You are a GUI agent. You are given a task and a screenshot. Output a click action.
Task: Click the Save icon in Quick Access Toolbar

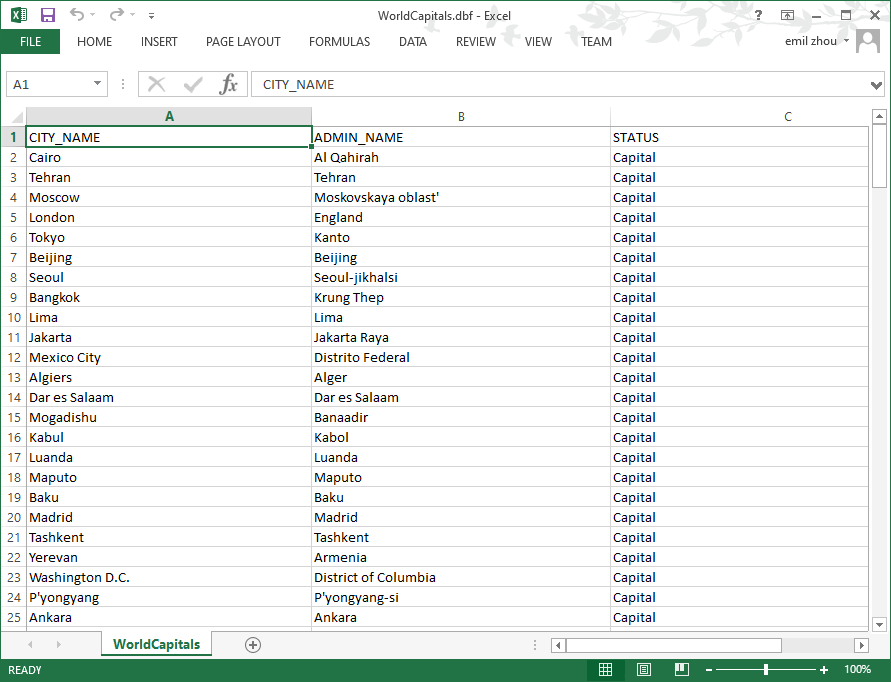(x=47, y=15)
